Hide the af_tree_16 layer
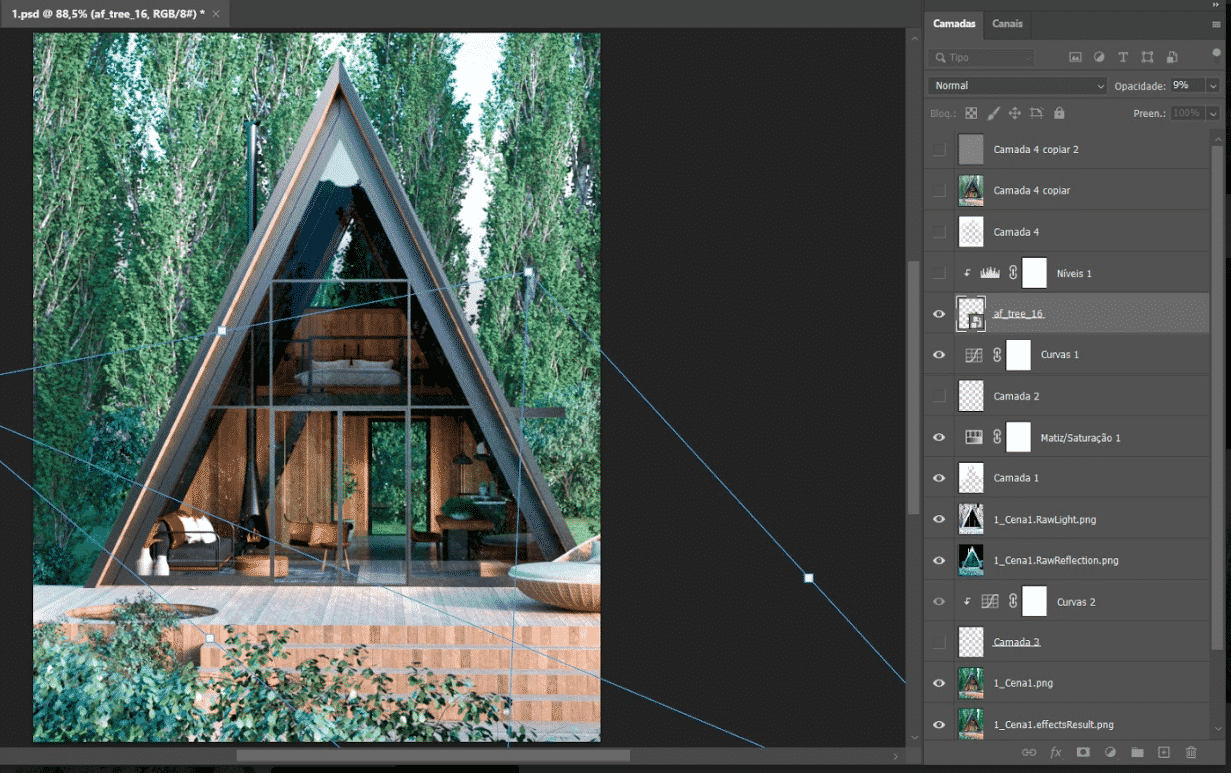 pyautogui.click(x=938, y=314)
